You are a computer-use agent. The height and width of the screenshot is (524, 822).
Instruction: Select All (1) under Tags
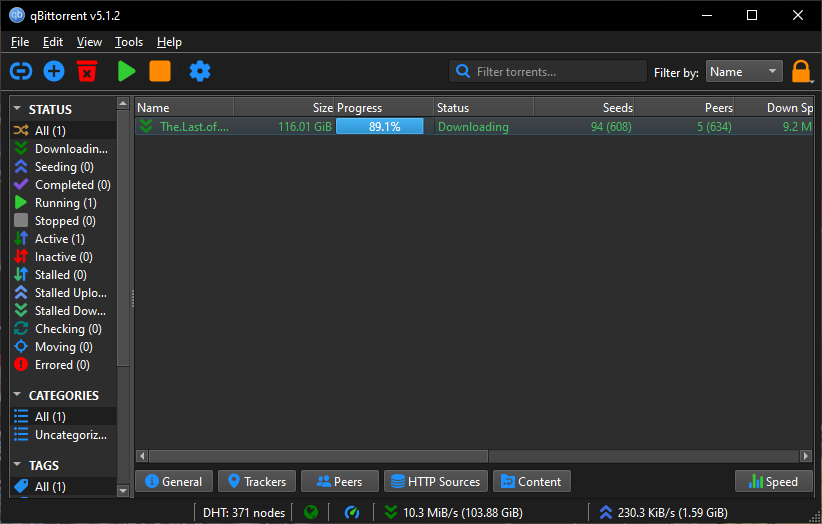tap(63, 487)
